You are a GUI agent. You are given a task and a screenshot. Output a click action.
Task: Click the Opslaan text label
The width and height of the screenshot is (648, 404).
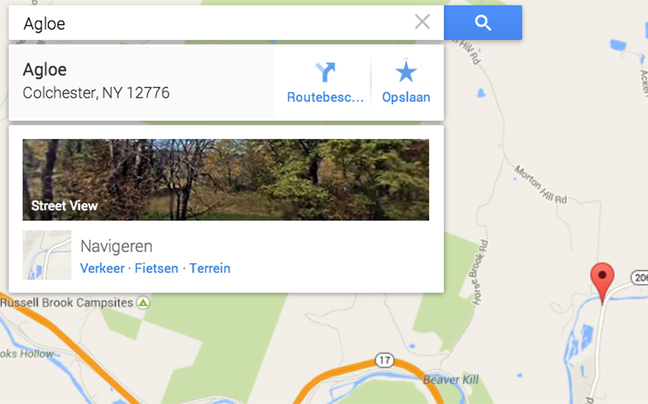pos(406,97)
